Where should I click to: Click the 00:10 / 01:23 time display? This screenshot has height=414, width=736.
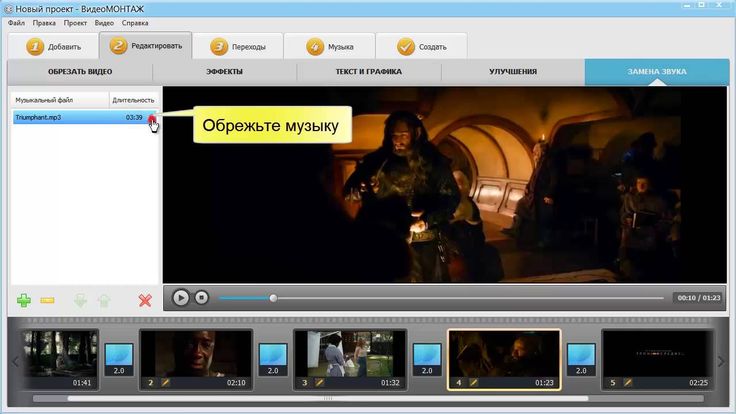pos(698,298)
